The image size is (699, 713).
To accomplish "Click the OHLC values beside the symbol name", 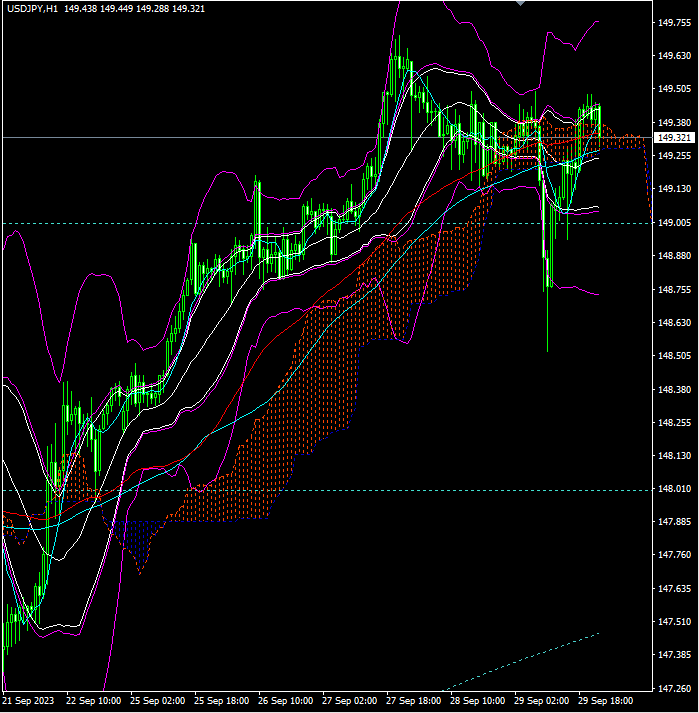I will click(134, 9).
